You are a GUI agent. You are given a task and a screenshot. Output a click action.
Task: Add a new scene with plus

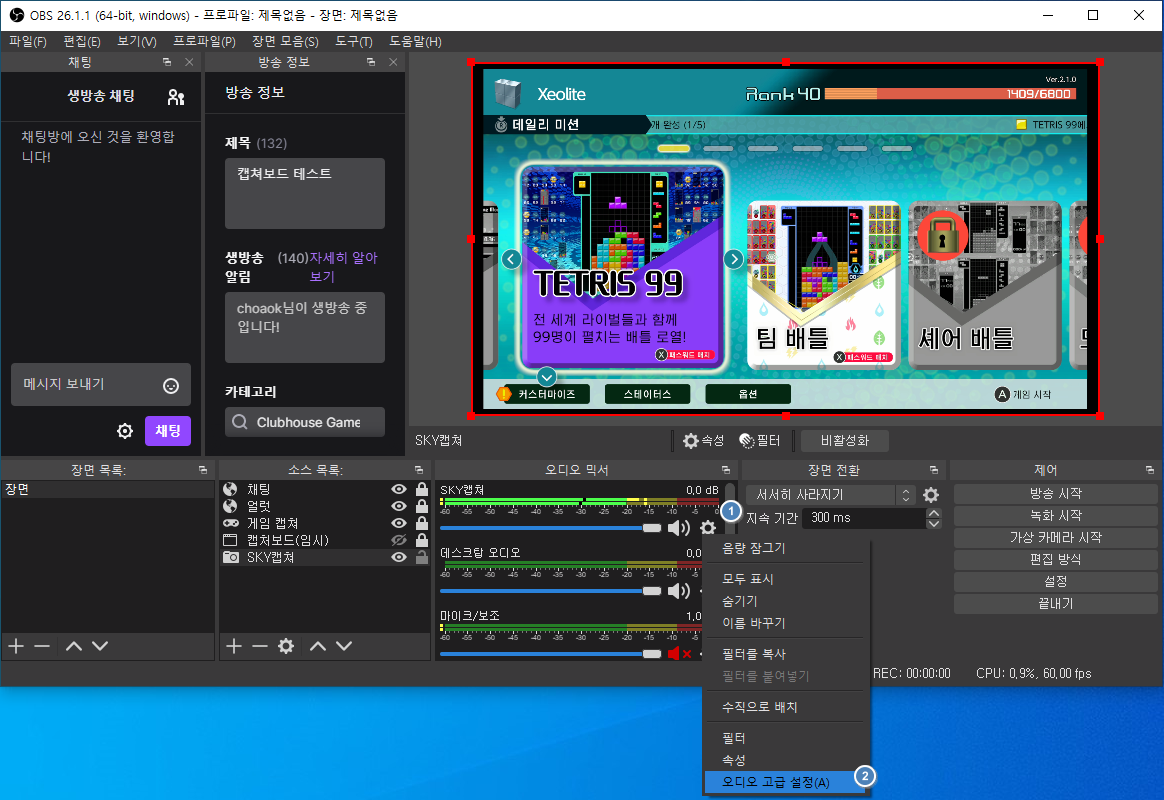16,646
